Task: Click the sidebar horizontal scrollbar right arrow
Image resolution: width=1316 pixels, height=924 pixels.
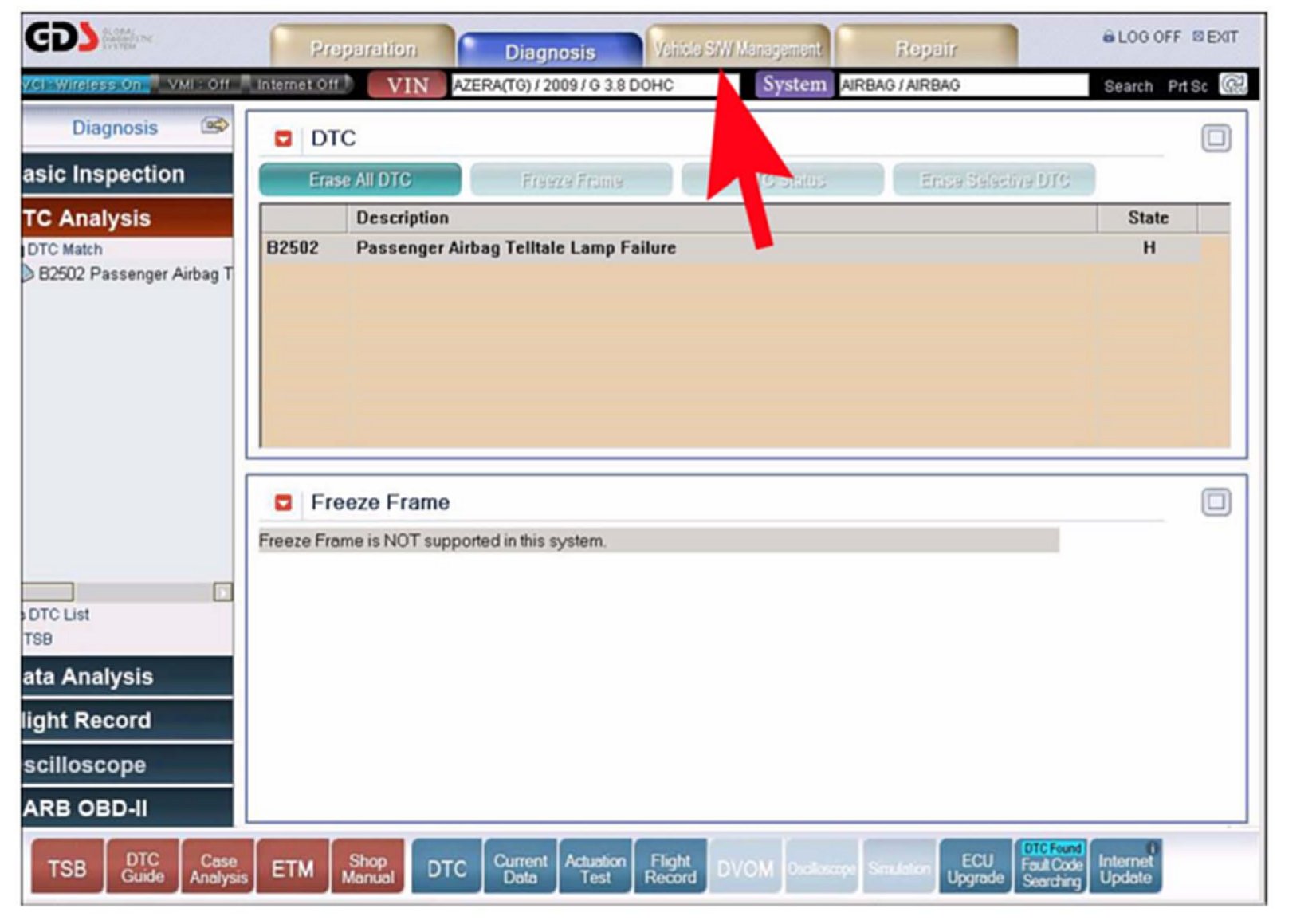Action: pos(222,592)
